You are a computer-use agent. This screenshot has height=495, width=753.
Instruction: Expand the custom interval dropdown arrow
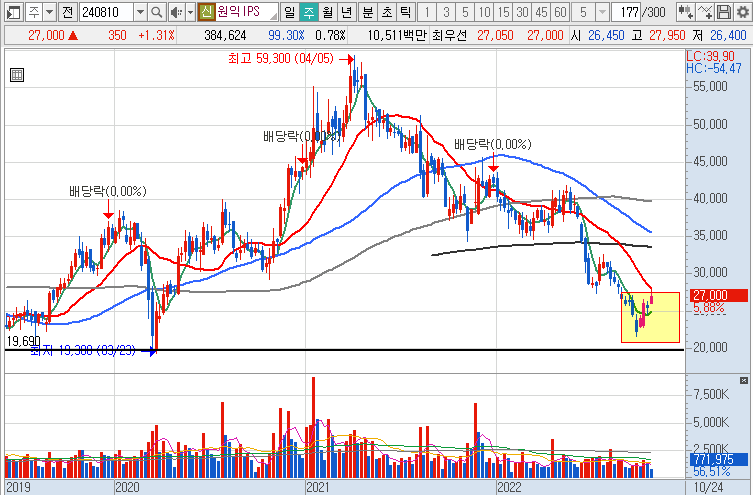[602, 12]
